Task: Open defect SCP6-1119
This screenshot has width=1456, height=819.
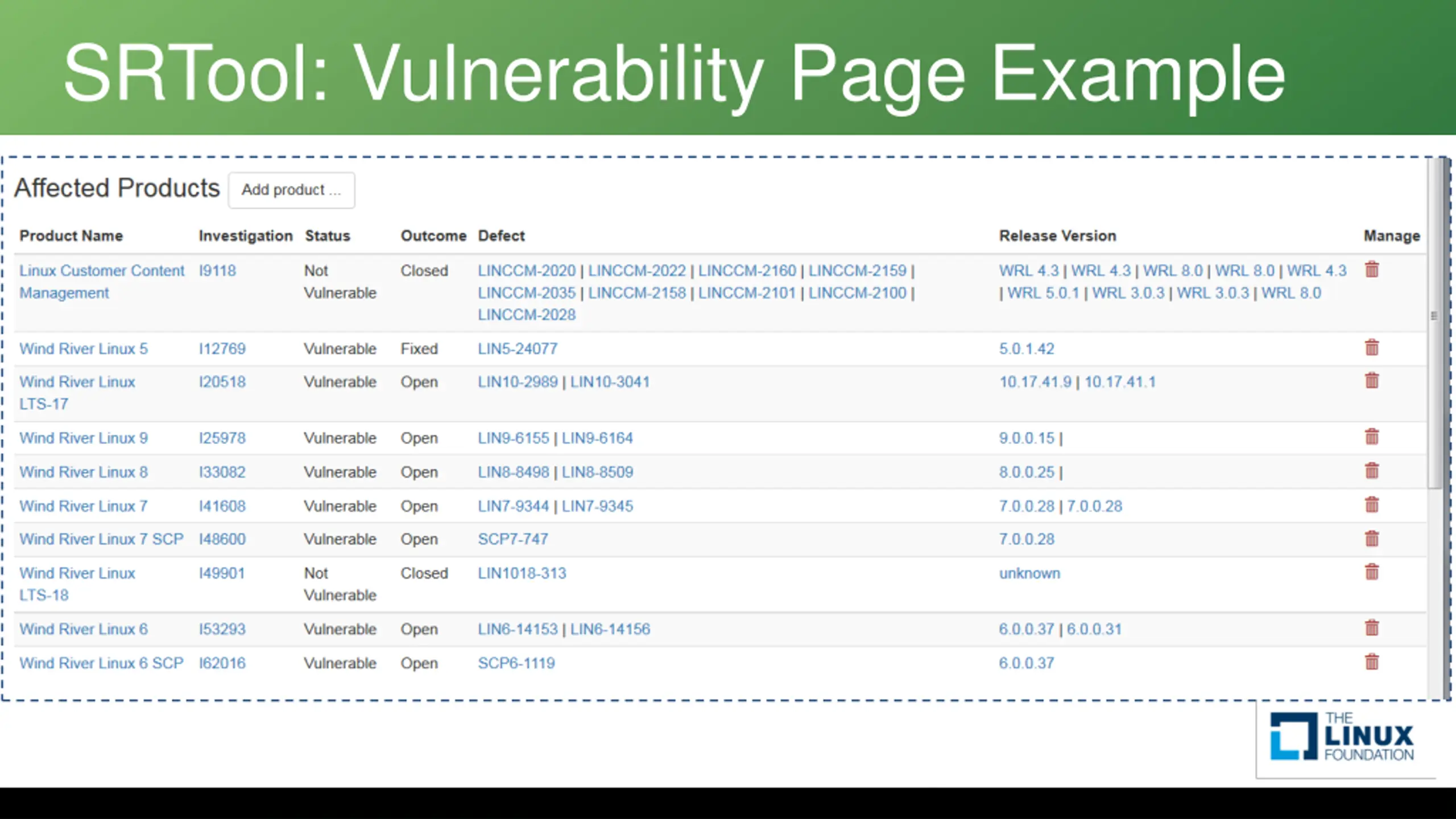Action: point(516,663)
